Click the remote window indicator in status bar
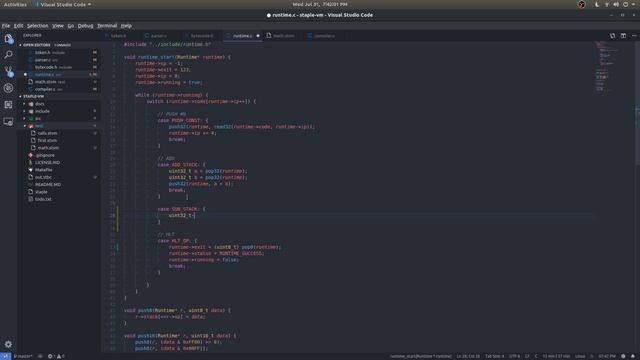Image resolution: width=640 pixels, height=360 pixels. (5, 356)
